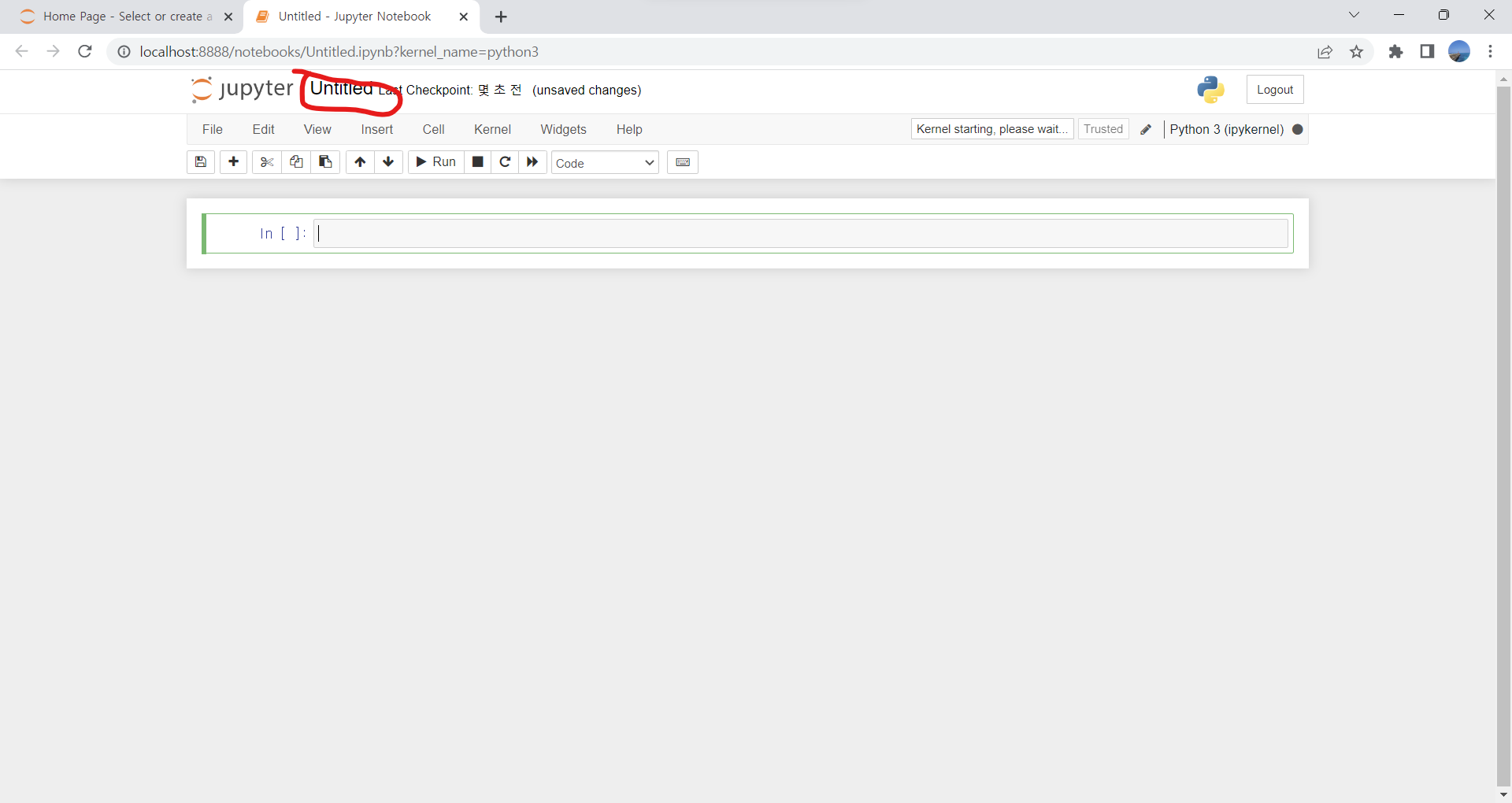
Task: Expand the Cell menu
Action: click(x=433, y=129)
